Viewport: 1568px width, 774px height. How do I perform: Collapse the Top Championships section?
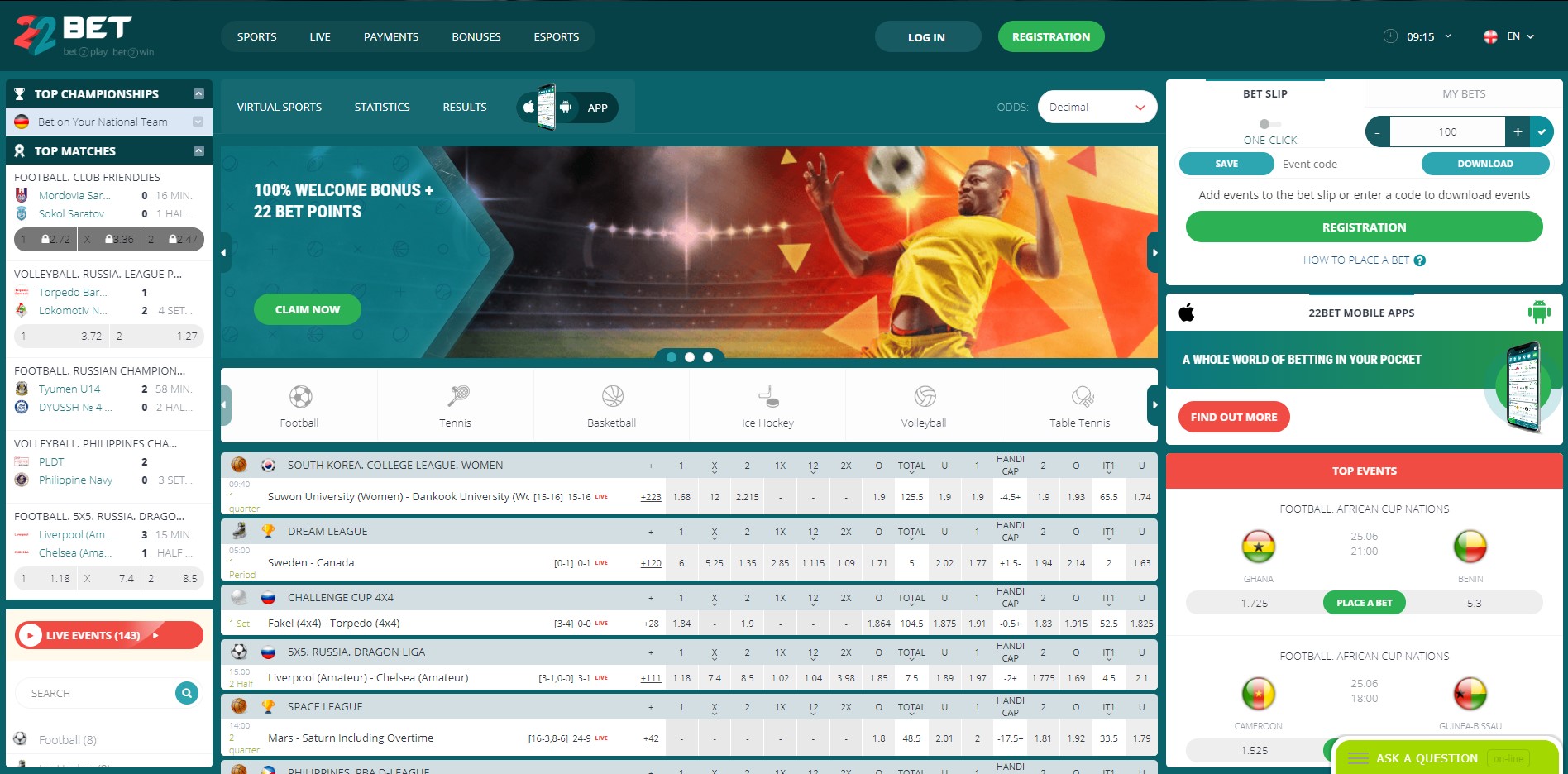[x=198, y=93]
